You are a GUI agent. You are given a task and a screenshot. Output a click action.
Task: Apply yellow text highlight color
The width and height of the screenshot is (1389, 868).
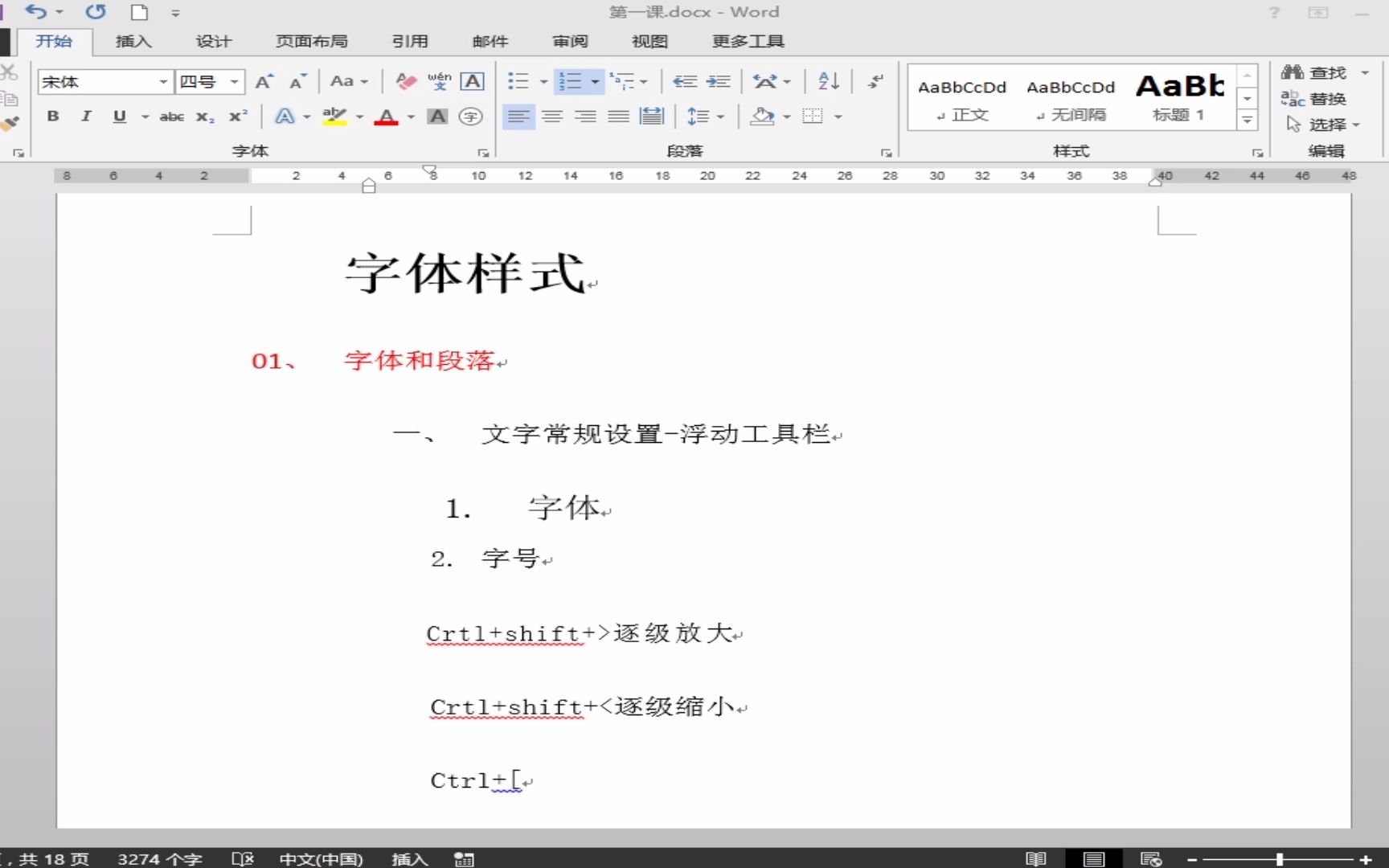point(334,117)
